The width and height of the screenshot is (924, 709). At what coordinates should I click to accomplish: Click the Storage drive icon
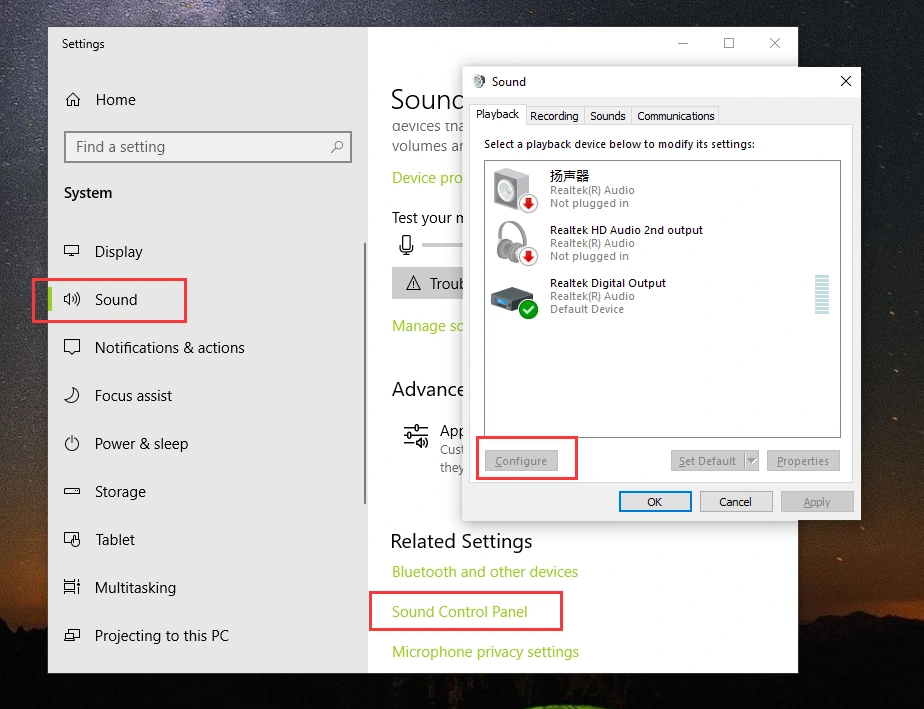[72, 491]
